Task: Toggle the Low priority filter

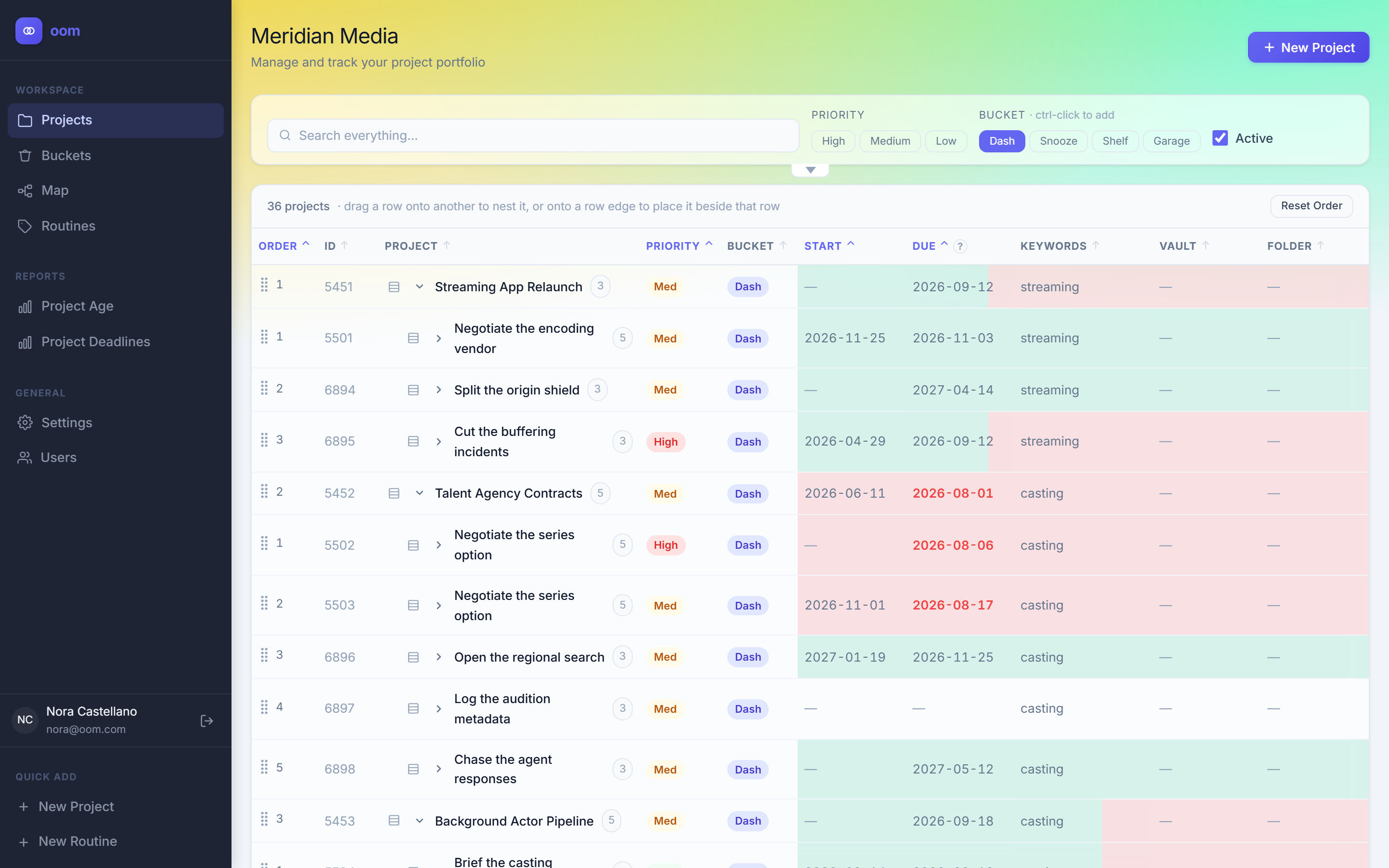Action: pyautogui.click(x=946, y=141)
